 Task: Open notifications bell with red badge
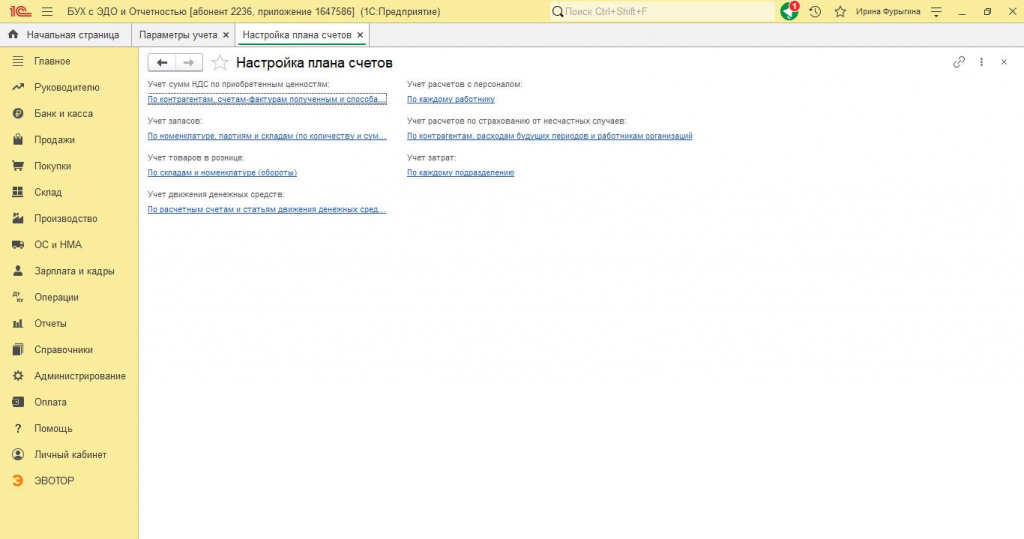(790, 11)
